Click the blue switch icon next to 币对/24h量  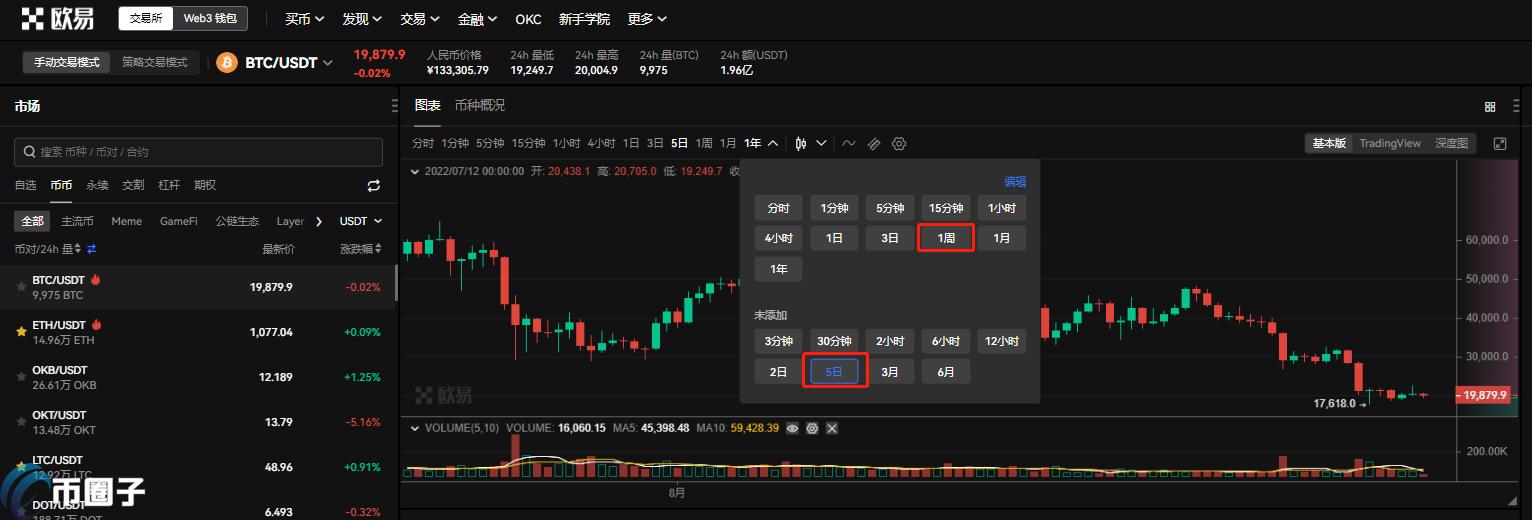coord(91,249)
